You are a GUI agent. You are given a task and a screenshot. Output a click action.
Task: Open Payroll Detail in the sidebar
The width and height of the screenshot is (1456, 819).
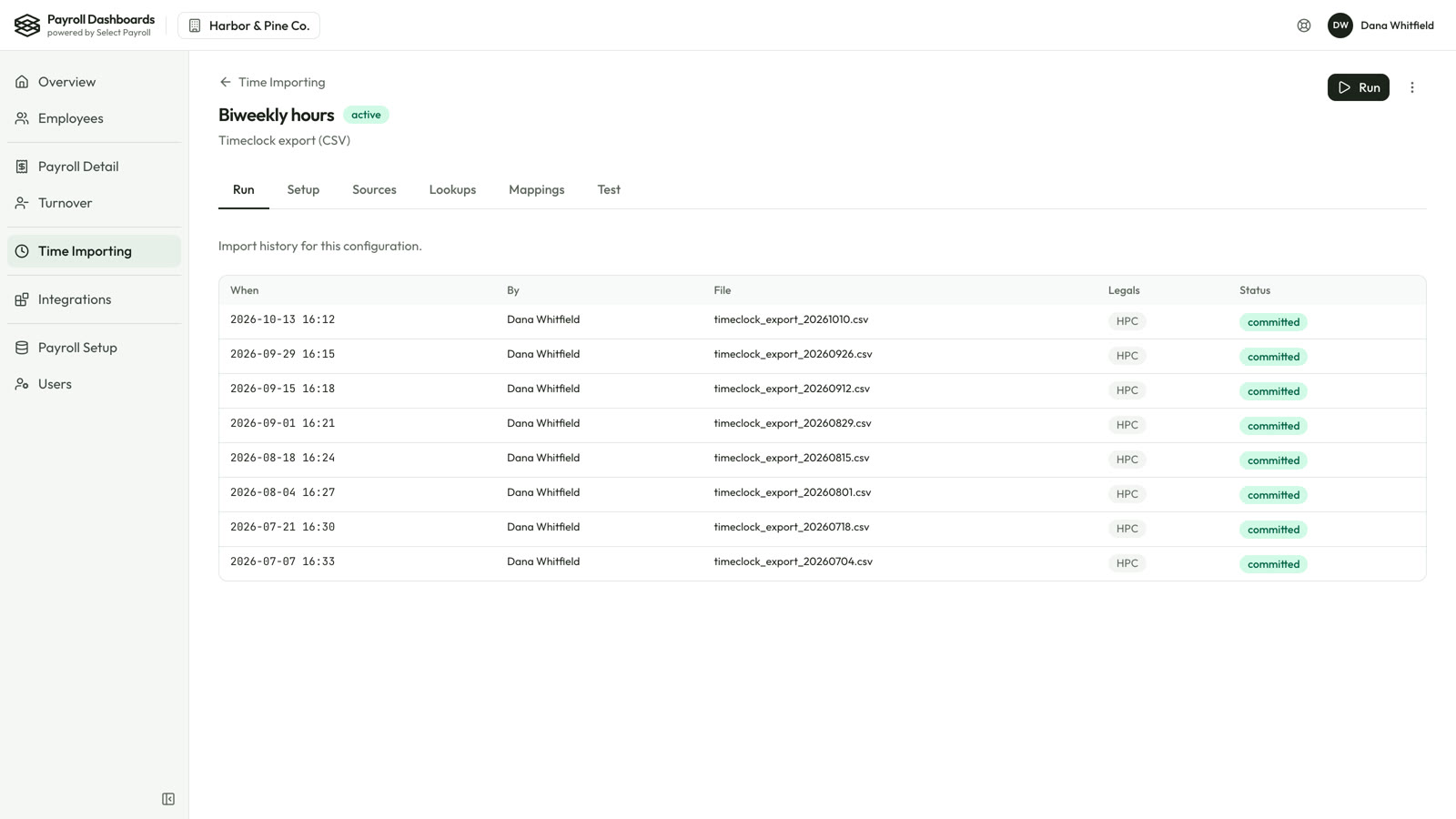pyautogui.click(x=94, y=167)
